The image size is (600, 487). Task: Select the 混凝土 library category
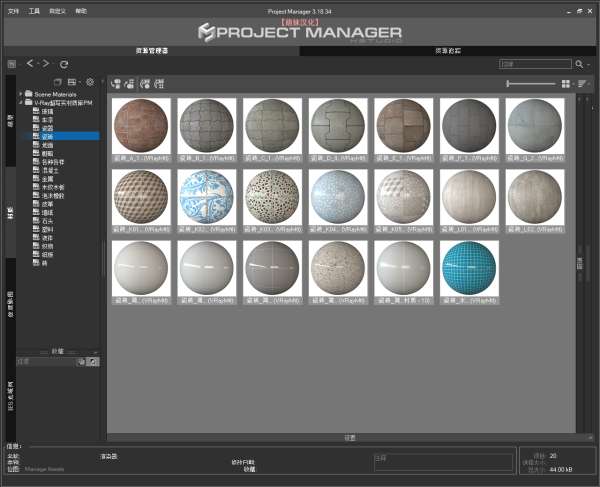click(50, 171)
